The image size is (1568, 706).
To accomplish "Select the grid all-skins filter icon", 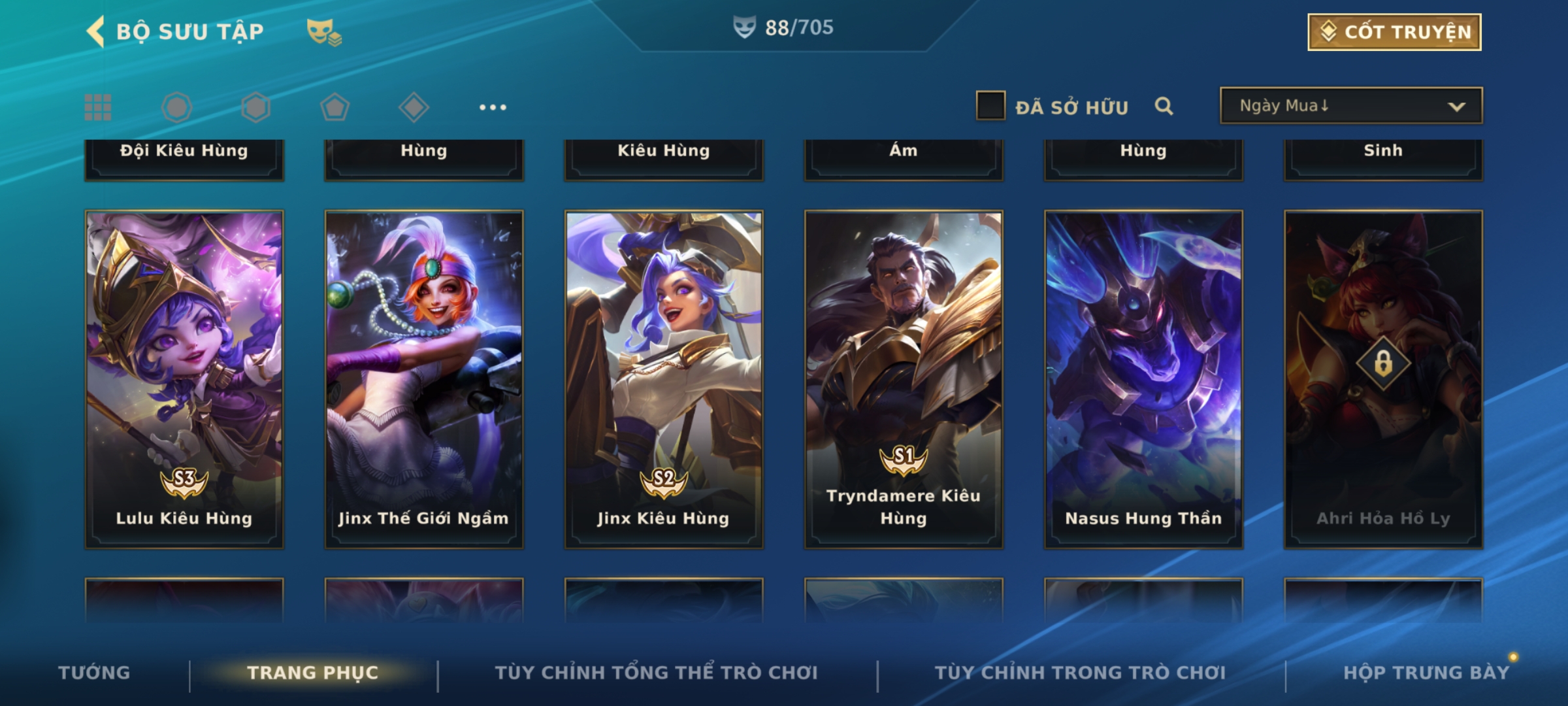I will pos(98,107).
